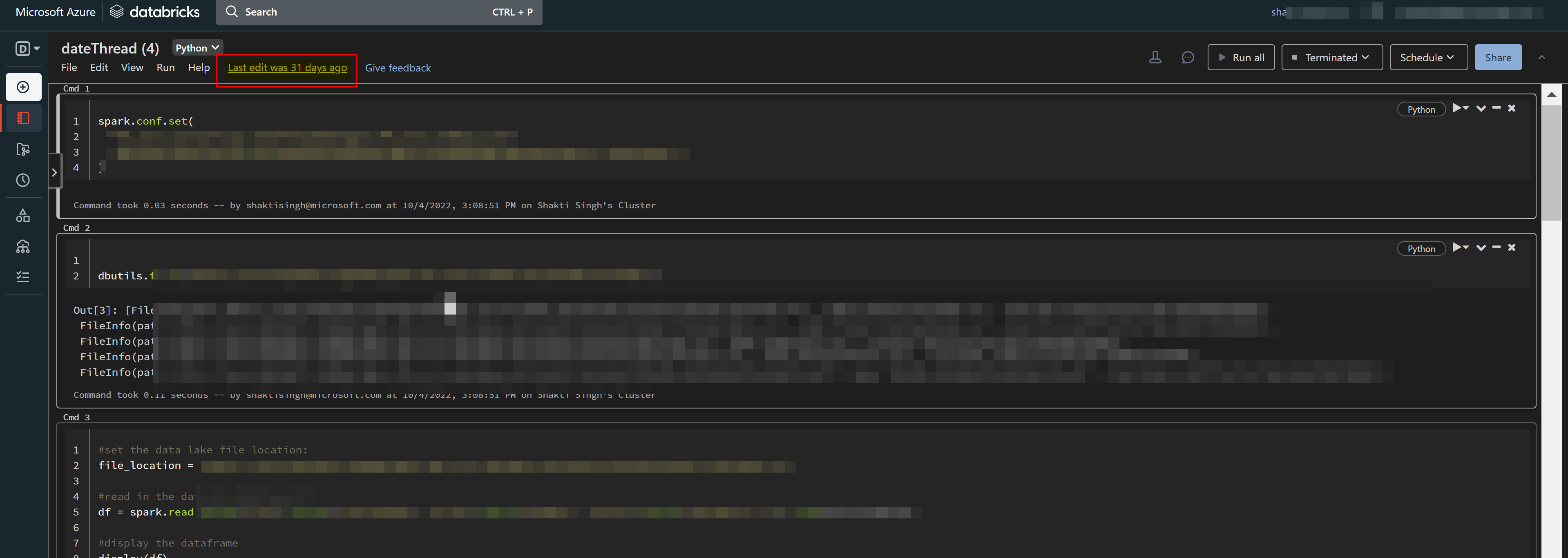Minimize the Cmd 1 cell
Image resolution: width=1568 pixels, height=558 pixels.
pyautogui.click(x=1496, y=108)
